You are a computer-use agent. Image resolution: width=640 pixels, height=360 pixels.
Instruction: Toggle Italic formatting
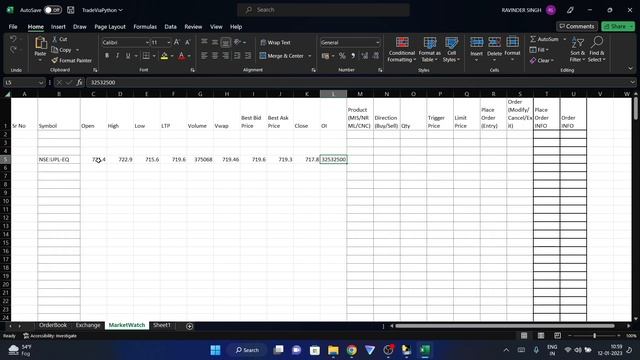117,56
